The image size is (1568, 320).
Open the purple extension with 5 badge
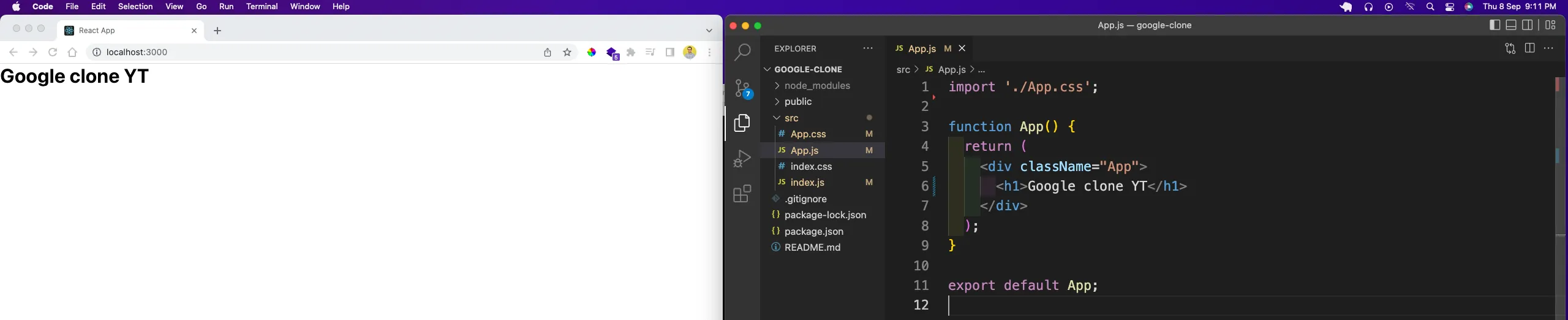[612, 53]
